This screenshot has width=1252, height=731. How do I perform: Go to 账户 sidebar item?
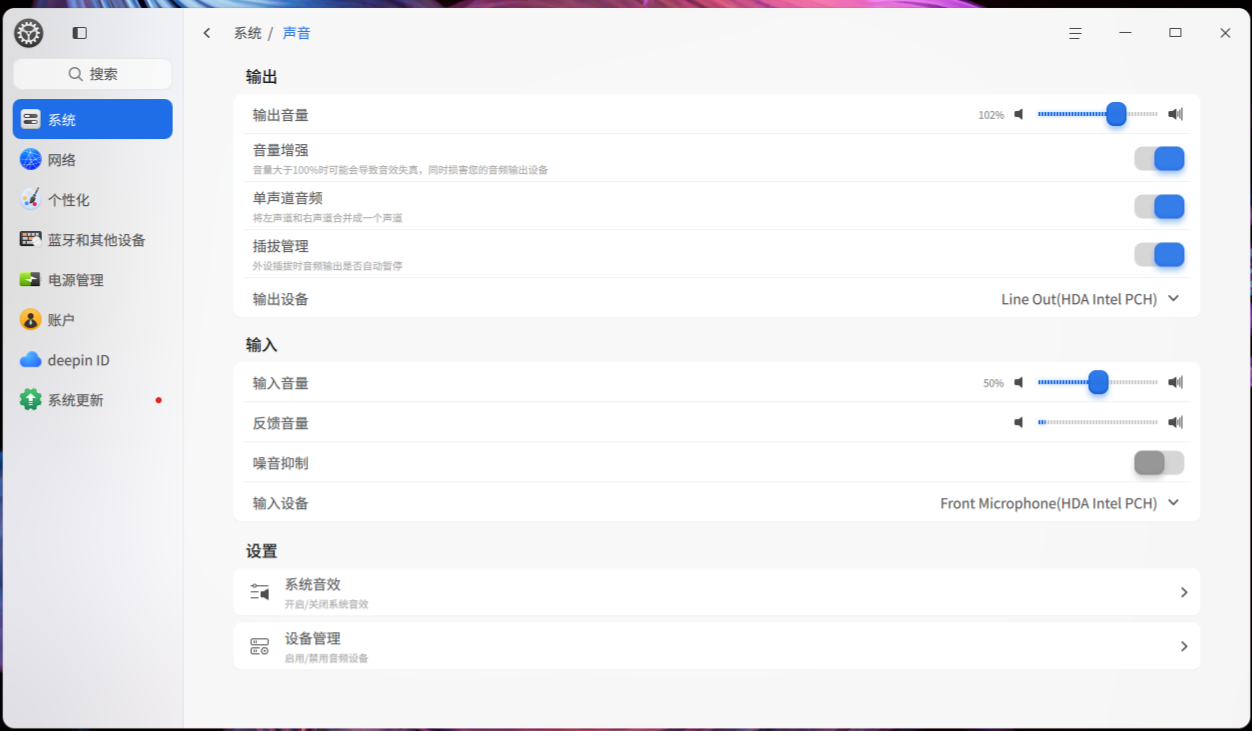(x=92, y=319)
